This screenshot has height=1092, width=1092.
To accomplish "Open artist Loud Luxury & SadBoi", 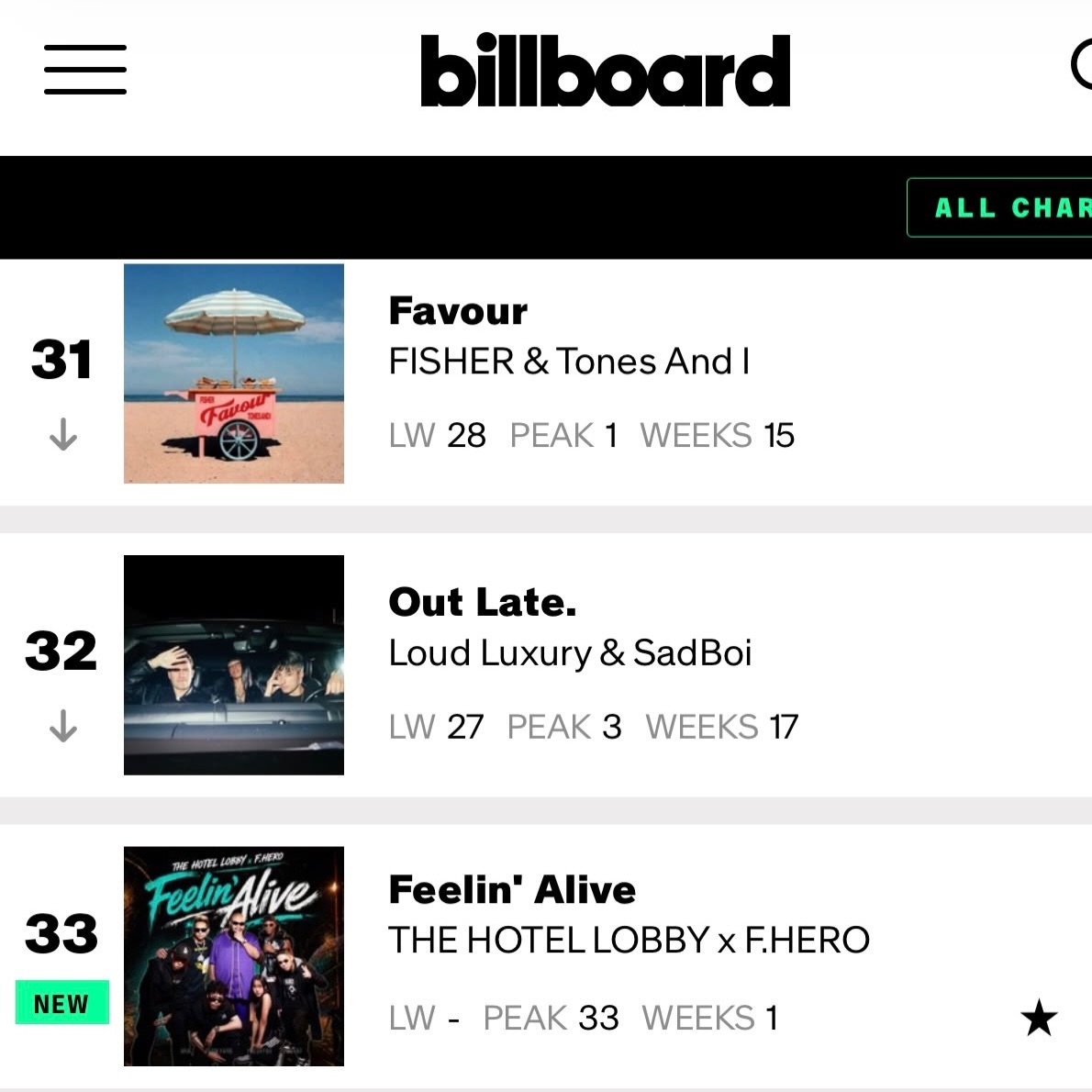I will pos(571,653).
